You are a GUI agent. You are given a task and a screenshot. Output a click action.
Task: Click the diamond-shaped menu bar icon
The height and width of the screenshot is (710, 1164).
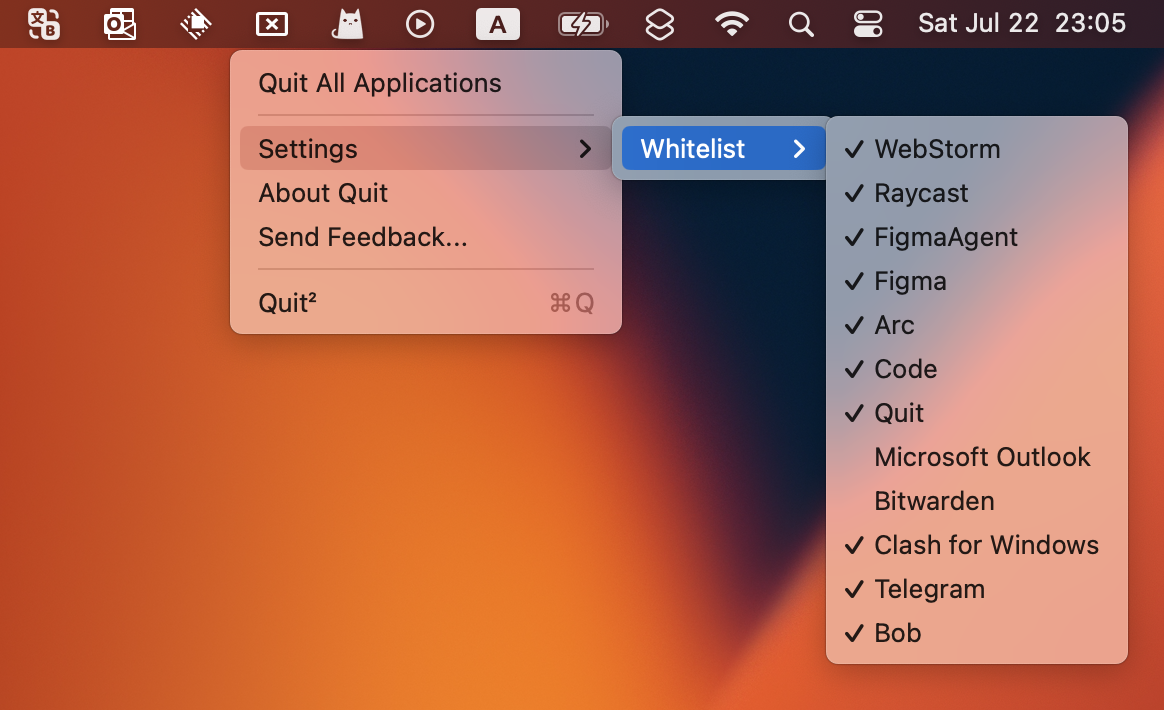pos(196,24)
